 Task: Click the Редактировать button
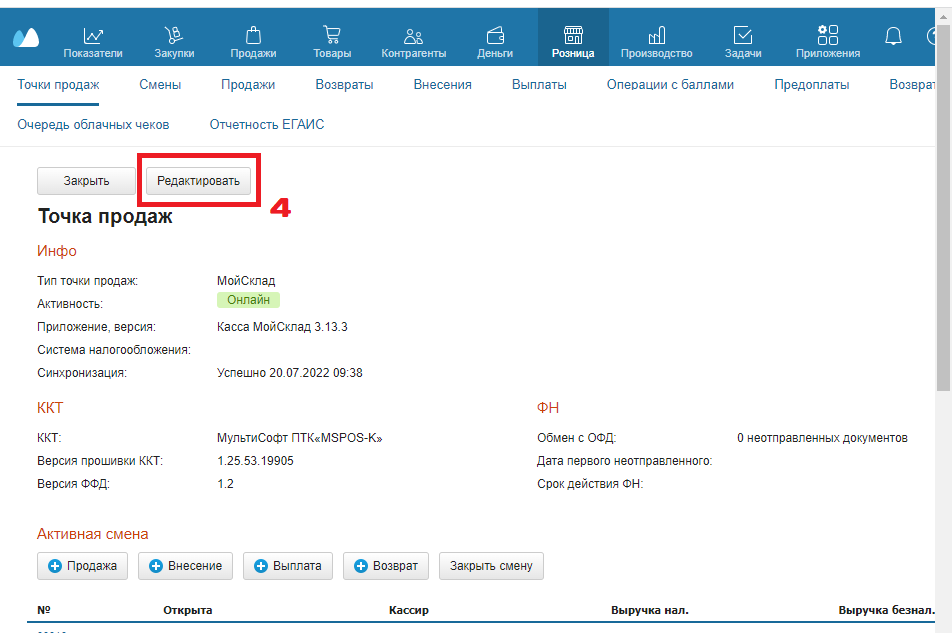point(198,181)
